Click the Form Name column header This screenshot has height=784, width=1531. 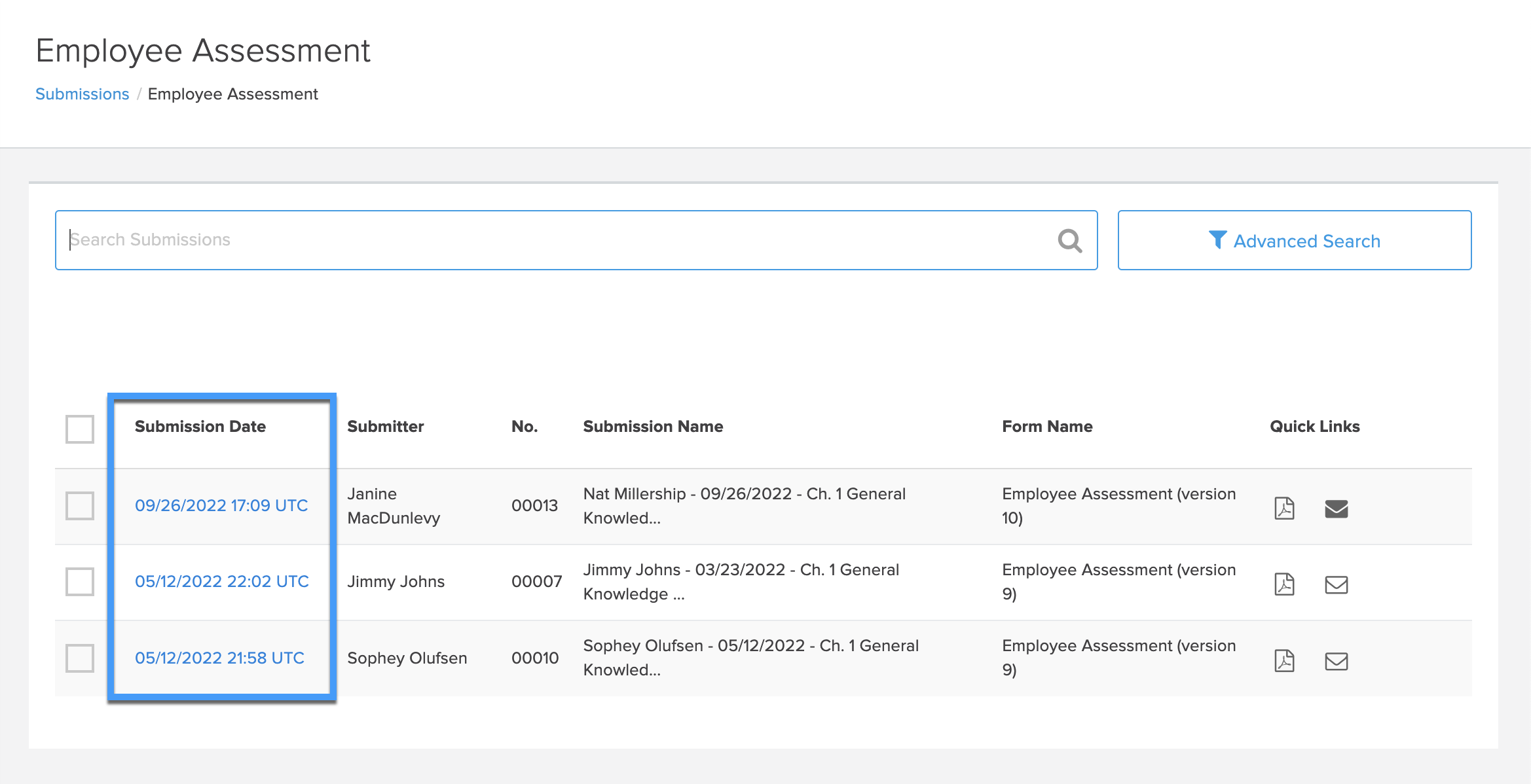[1047, 427]
